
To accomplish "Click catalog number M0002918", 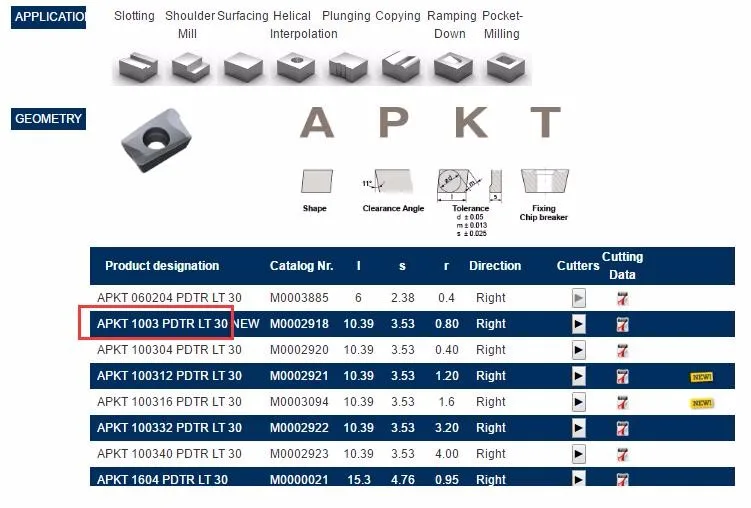I will pyautogui.click(x=299, y=324).
